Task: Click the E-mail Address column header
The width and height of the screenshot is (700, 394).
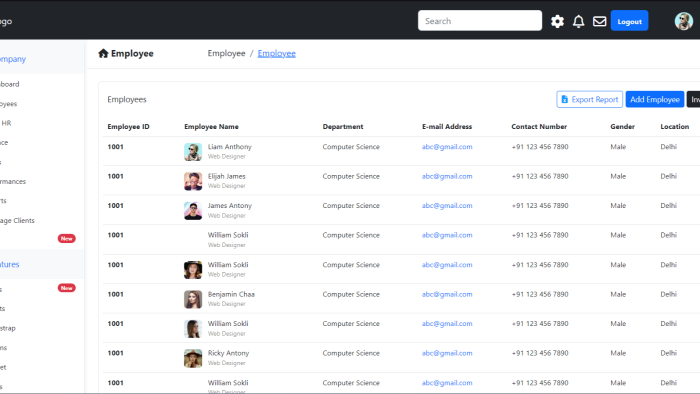Action: pos(447,127)
